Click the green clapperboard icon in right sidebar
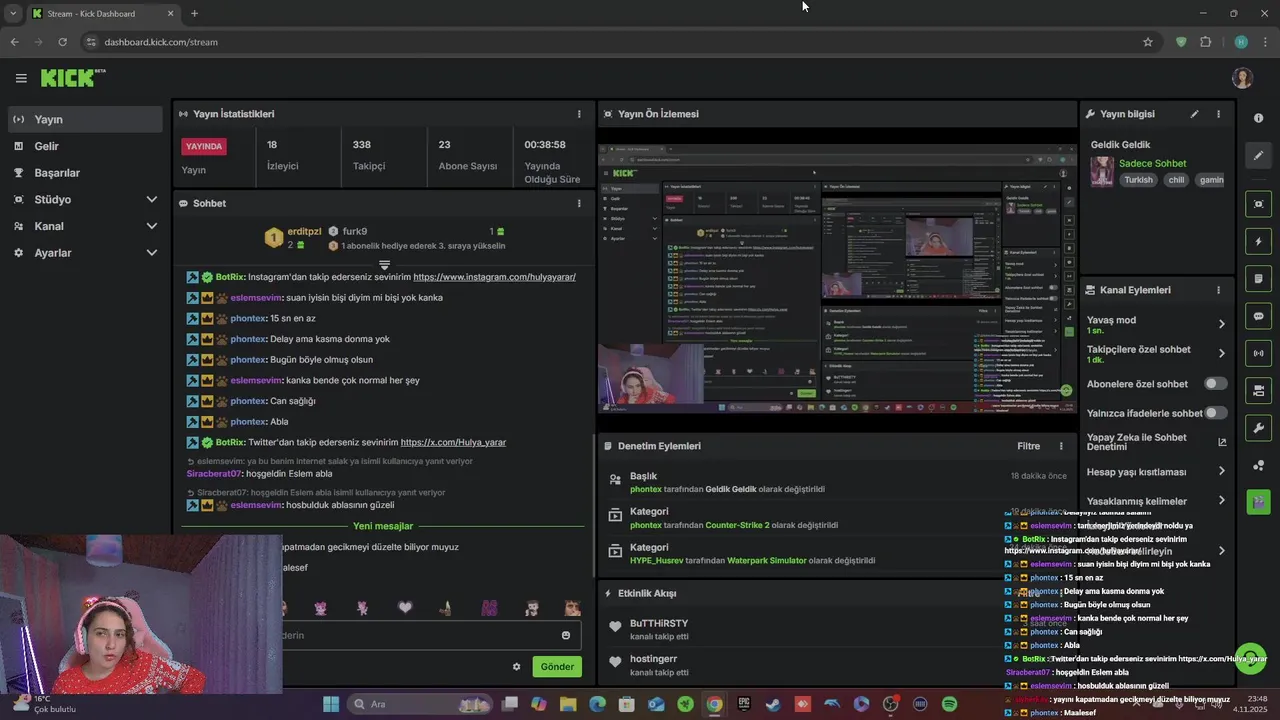Screen dimensions: 1280x720 click(1258, 502)
